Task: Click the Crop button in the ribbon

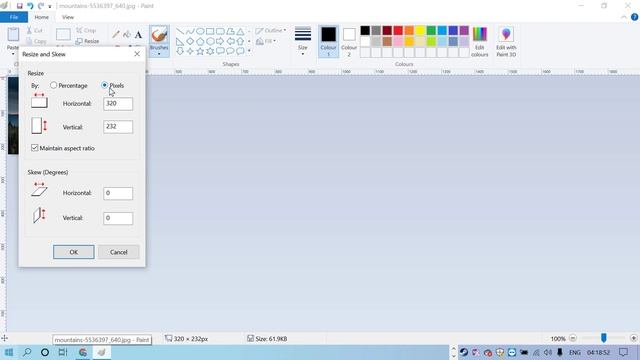Action: [86, 31]
